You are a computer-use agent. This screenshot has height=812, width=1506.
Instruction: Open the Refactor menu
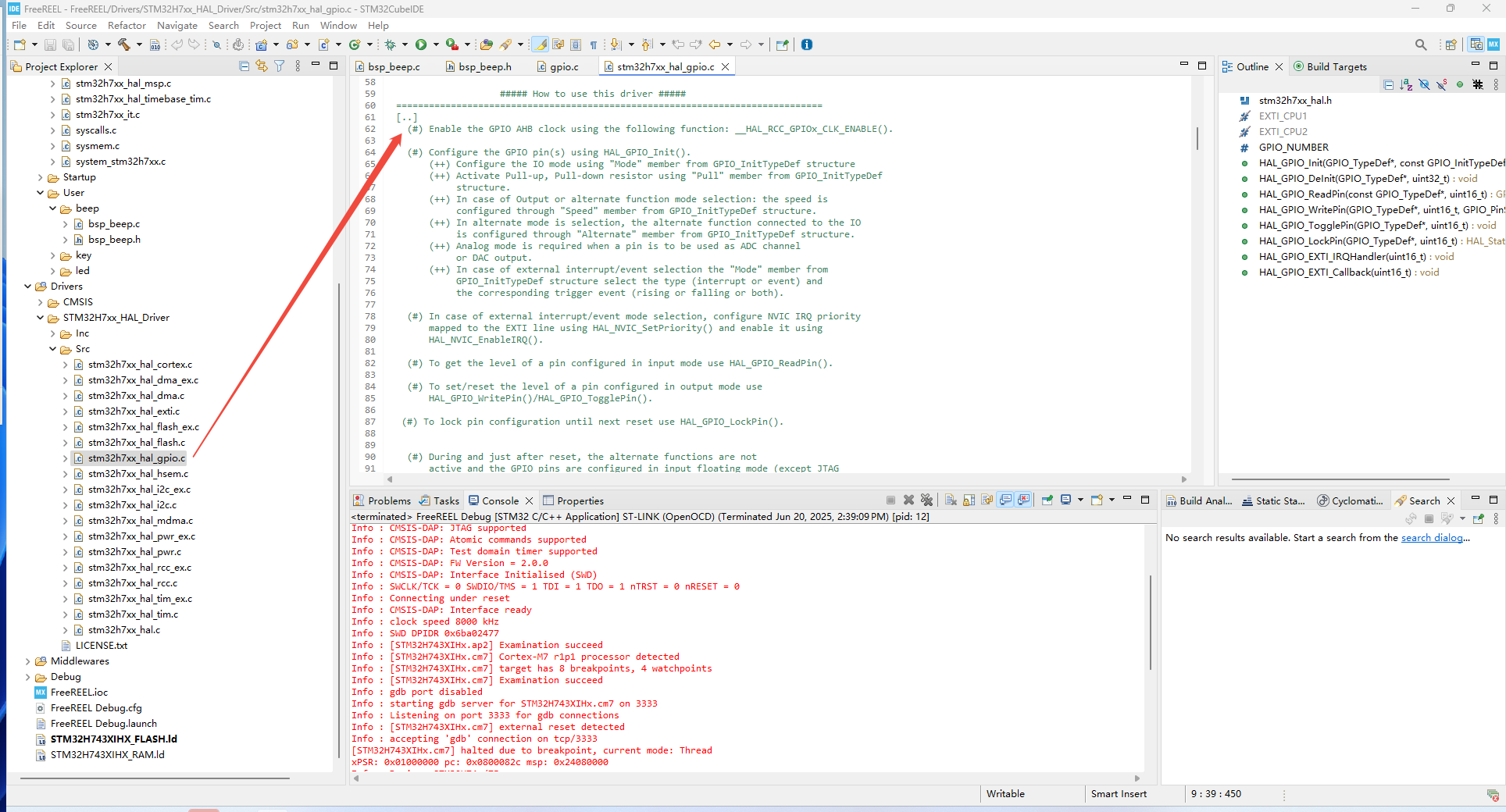(127, 26)
